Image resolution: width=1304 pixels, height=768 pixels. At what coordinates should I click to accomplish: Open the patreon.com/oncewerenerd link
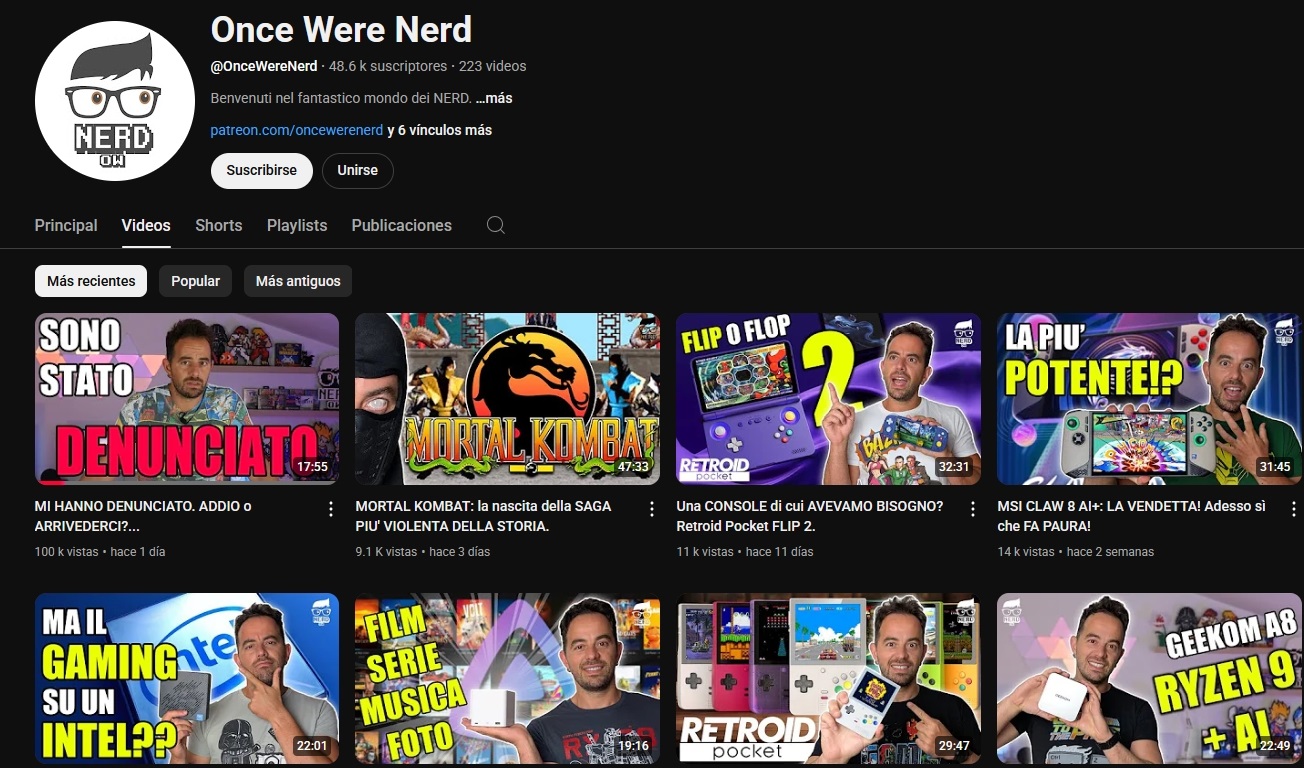[297, 130]
